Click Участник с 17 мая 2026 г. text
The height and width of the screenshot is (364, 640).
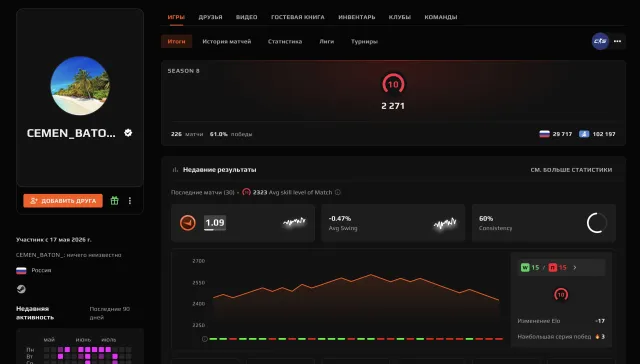[54, 240]
